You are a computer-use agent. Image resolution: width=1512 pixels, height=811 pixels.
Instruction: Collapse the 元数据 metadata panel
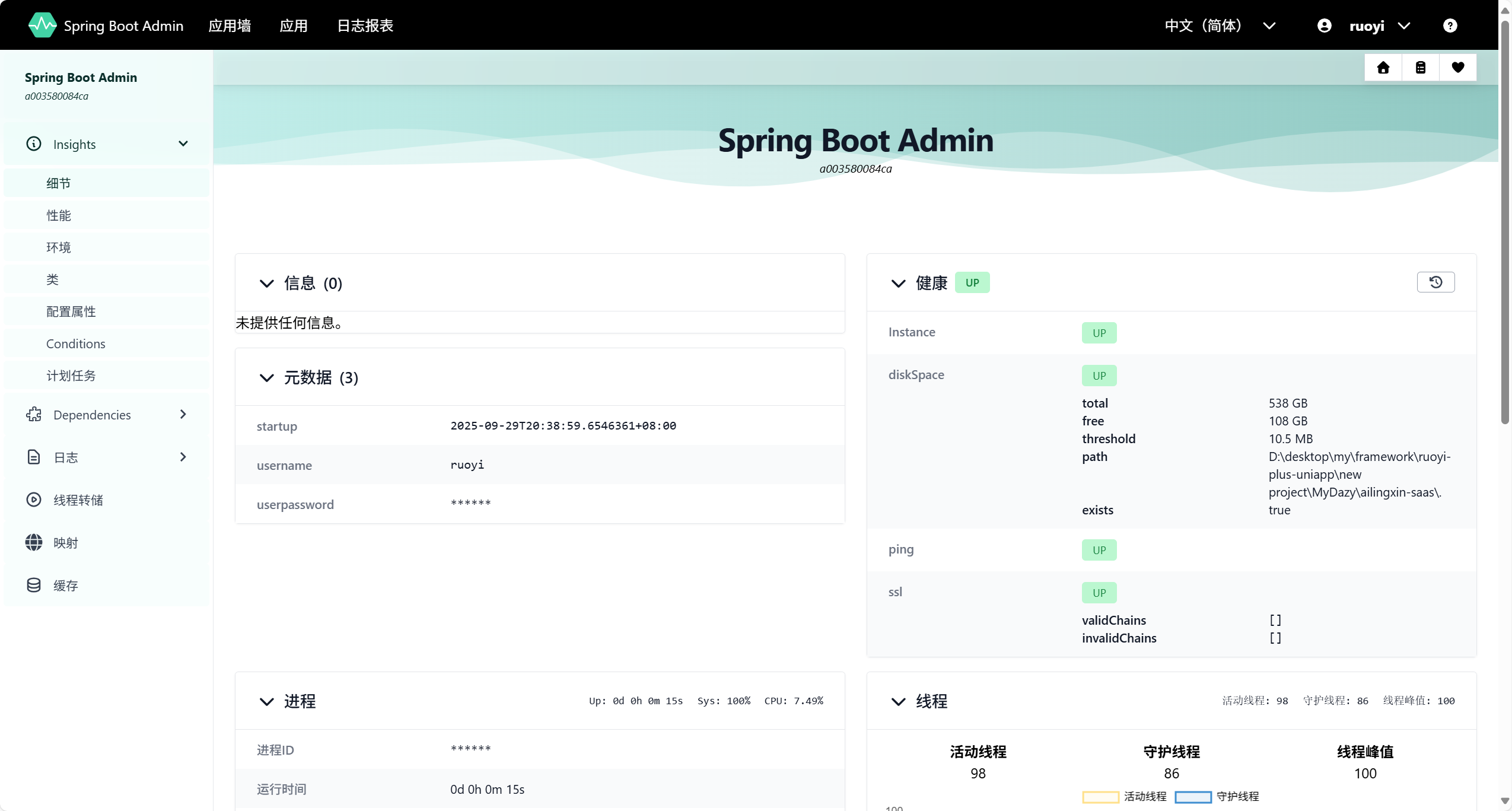pos(266,378)
